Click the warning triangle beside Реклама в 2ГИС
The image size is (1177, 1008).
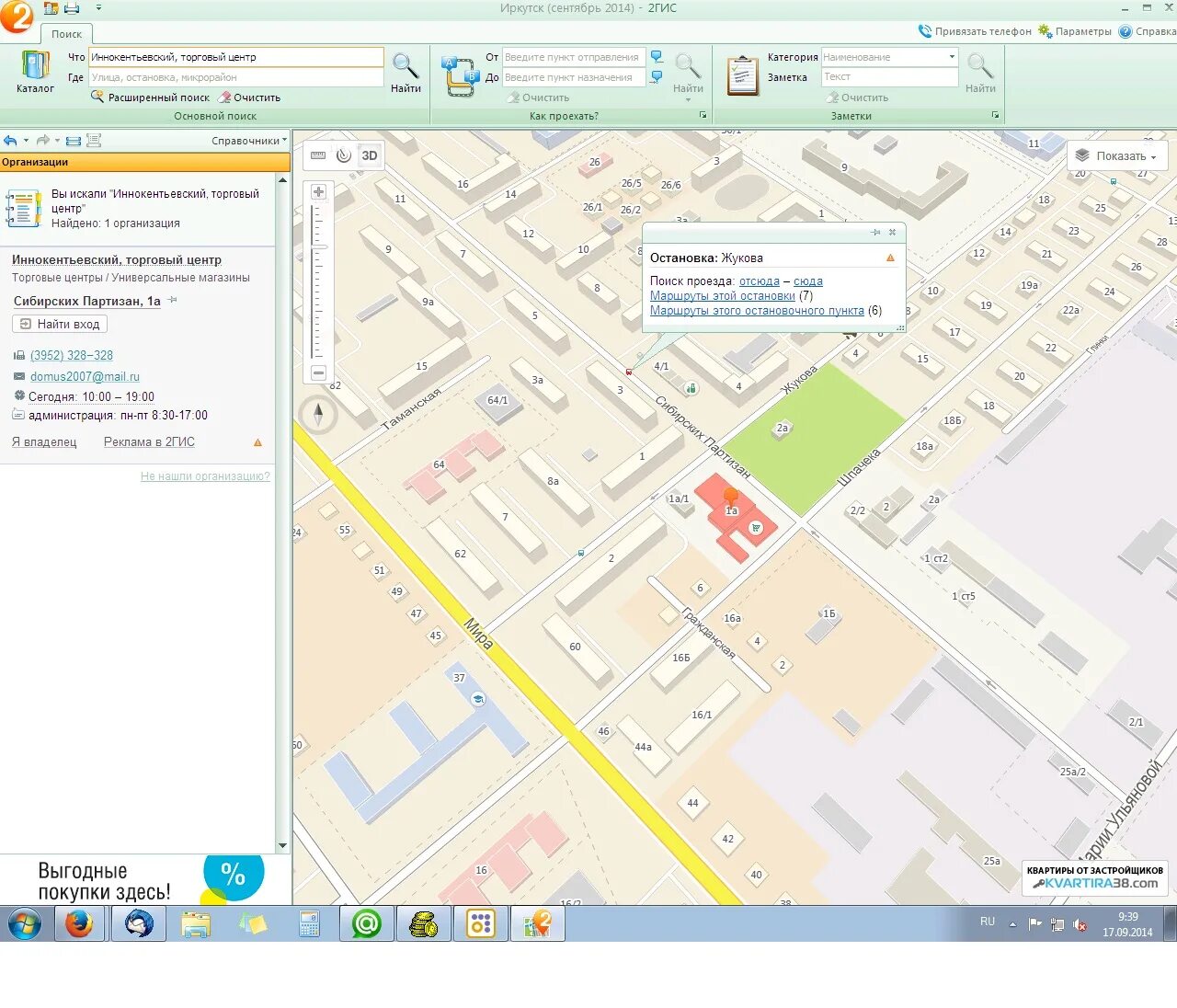tap(257, 442)
